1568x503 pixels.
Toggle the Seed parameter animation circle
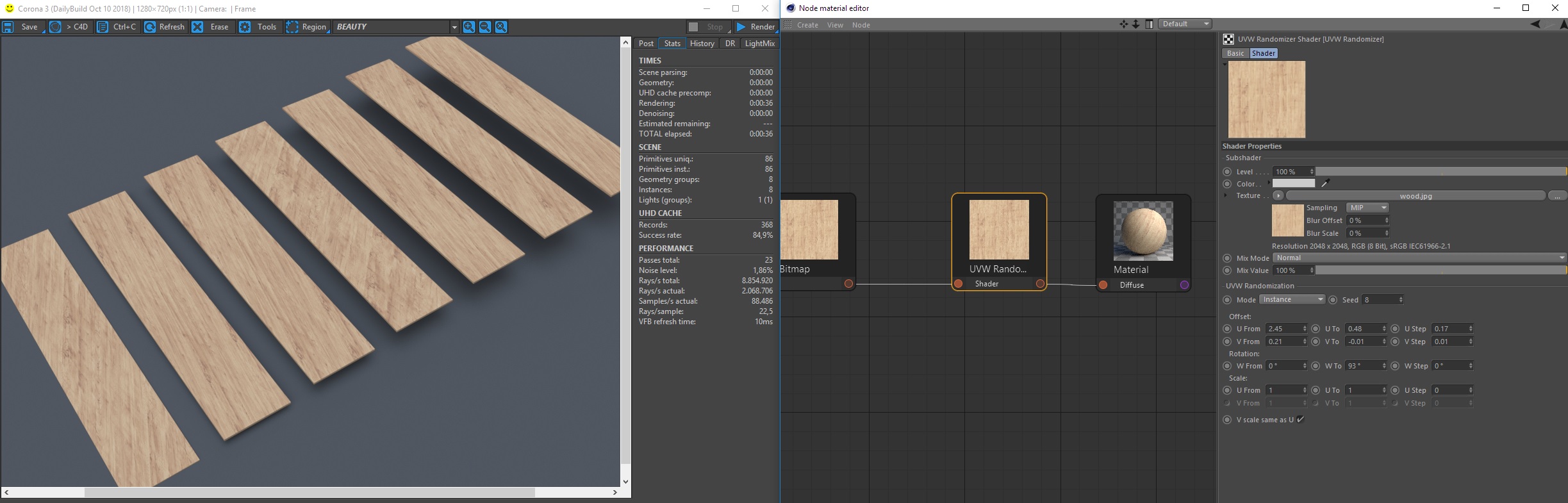[1333, 300]
